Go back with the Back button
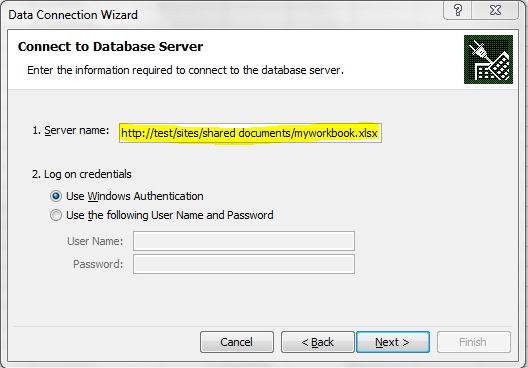 click(x=318, y=342)
